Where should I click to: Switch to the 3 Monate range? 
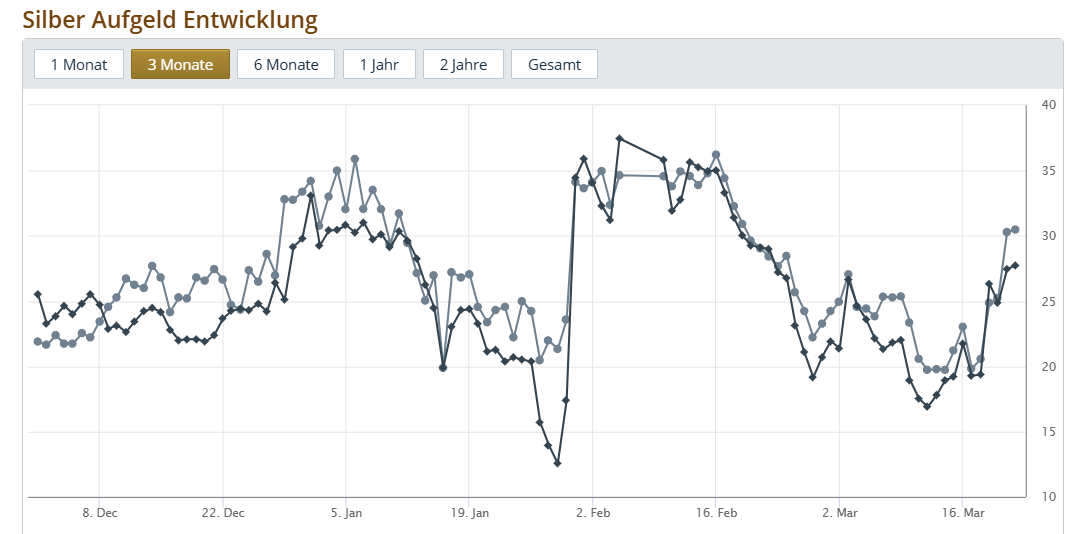(180, 64)
